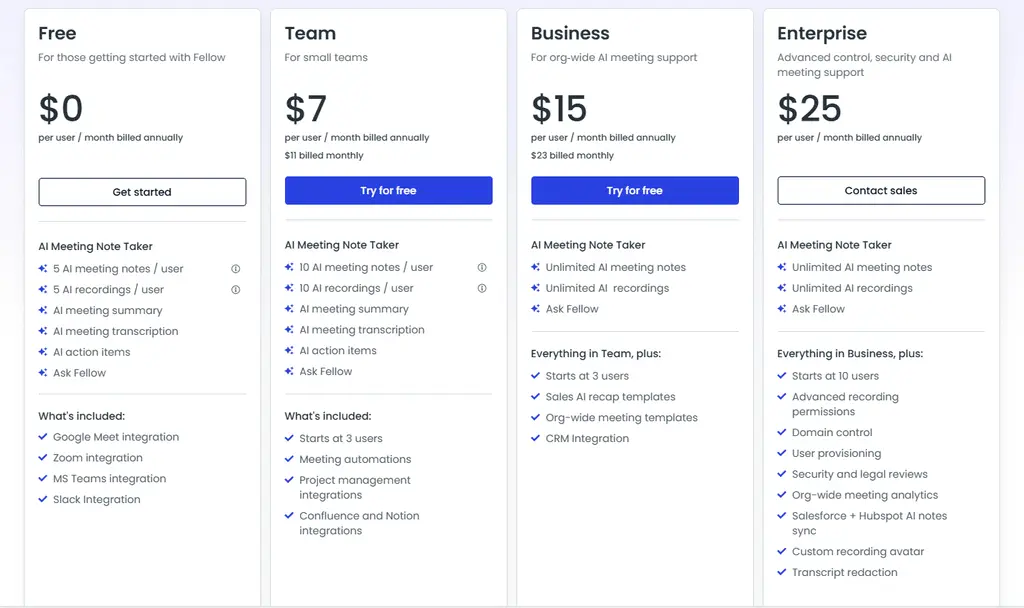Click the checkmark next to Domain control
Viewport: 1024px width, 608px height.
pos(782,432)
